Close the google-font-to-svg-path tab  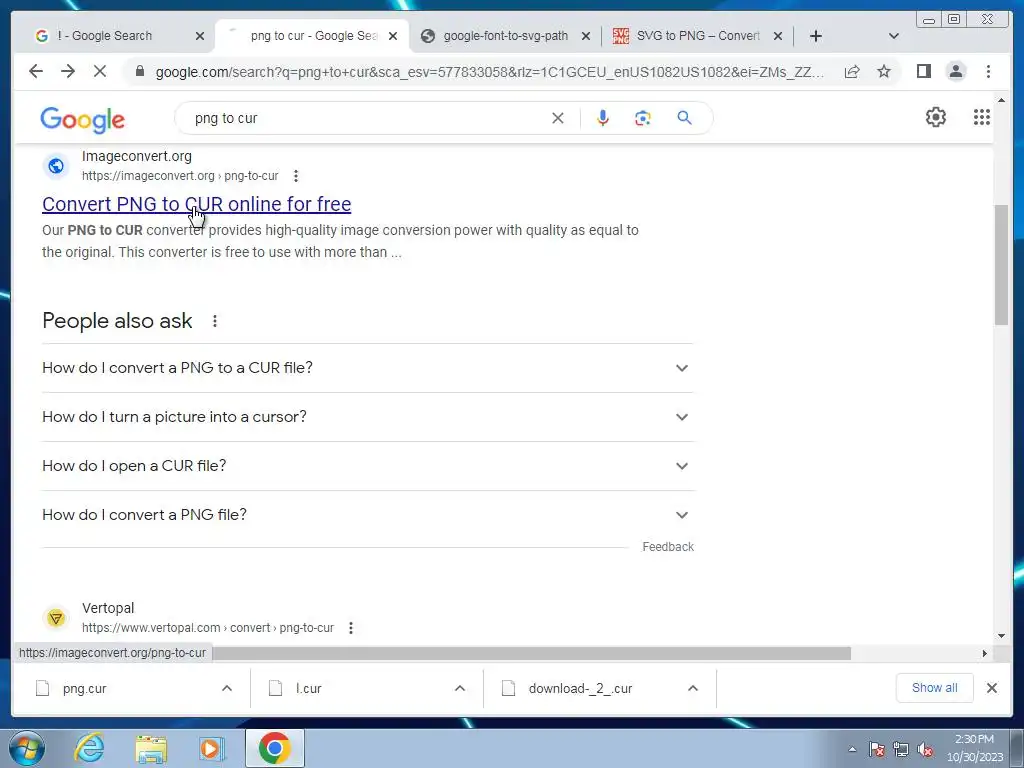pos(586,36)
